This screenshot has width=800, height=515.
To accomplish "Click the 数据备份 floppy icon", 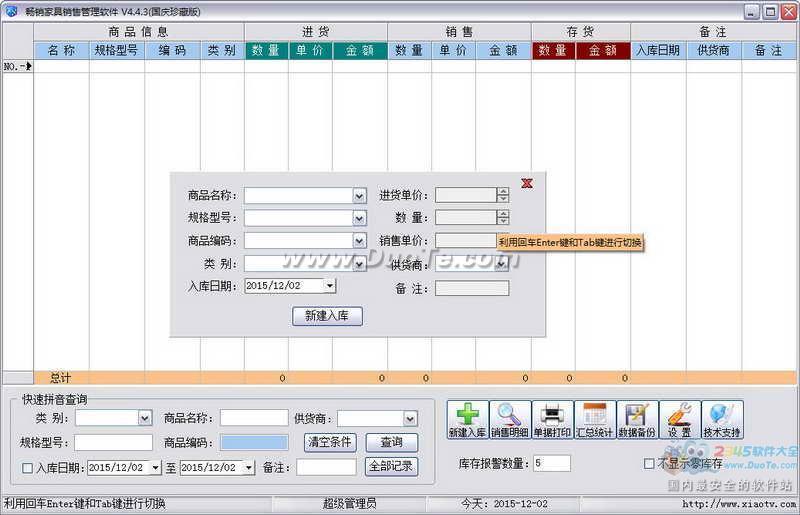I will (x=637, y=420).
